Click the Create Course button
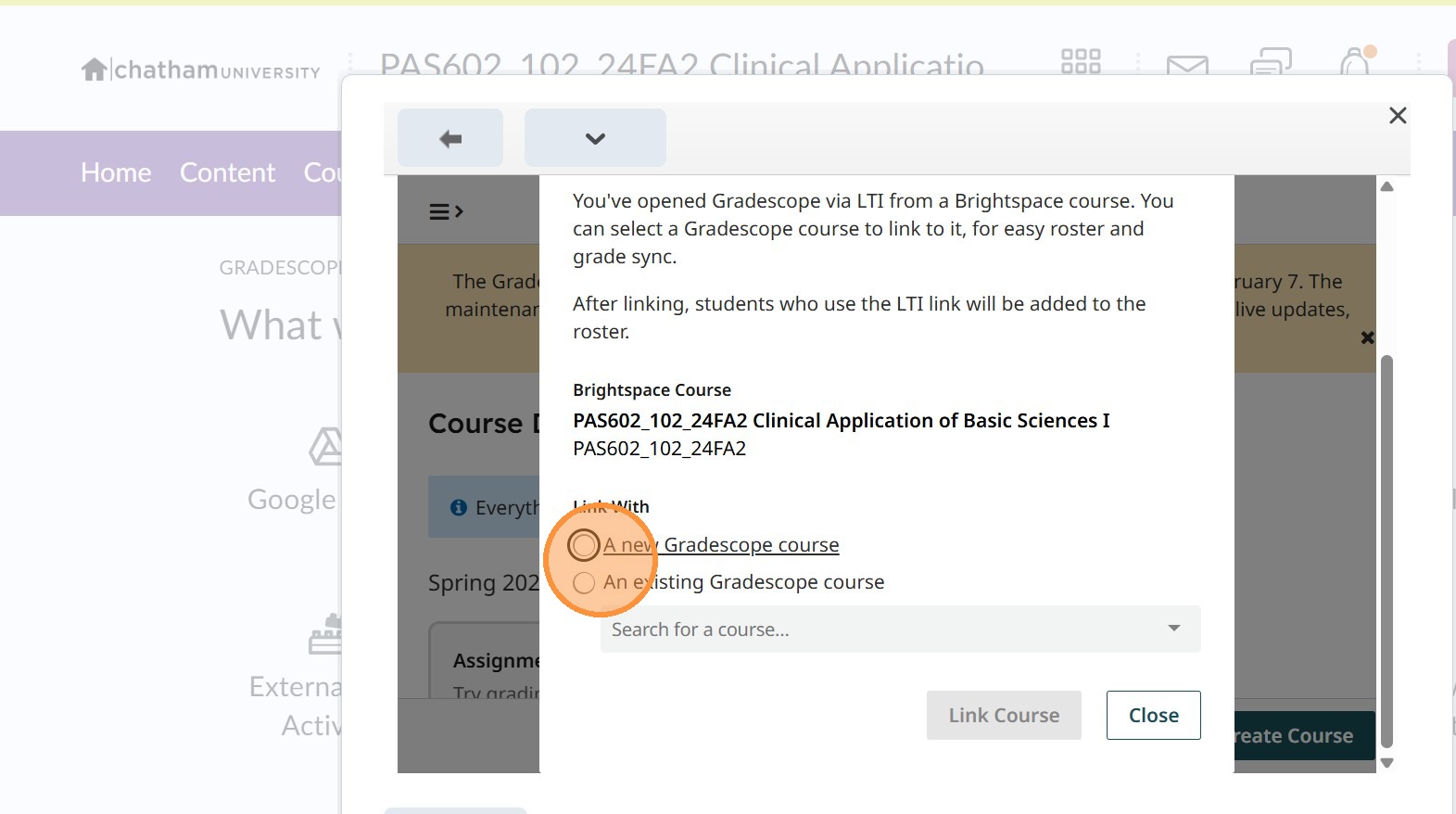Screen dimensions: 1456x814 [x=1304, y=736]
